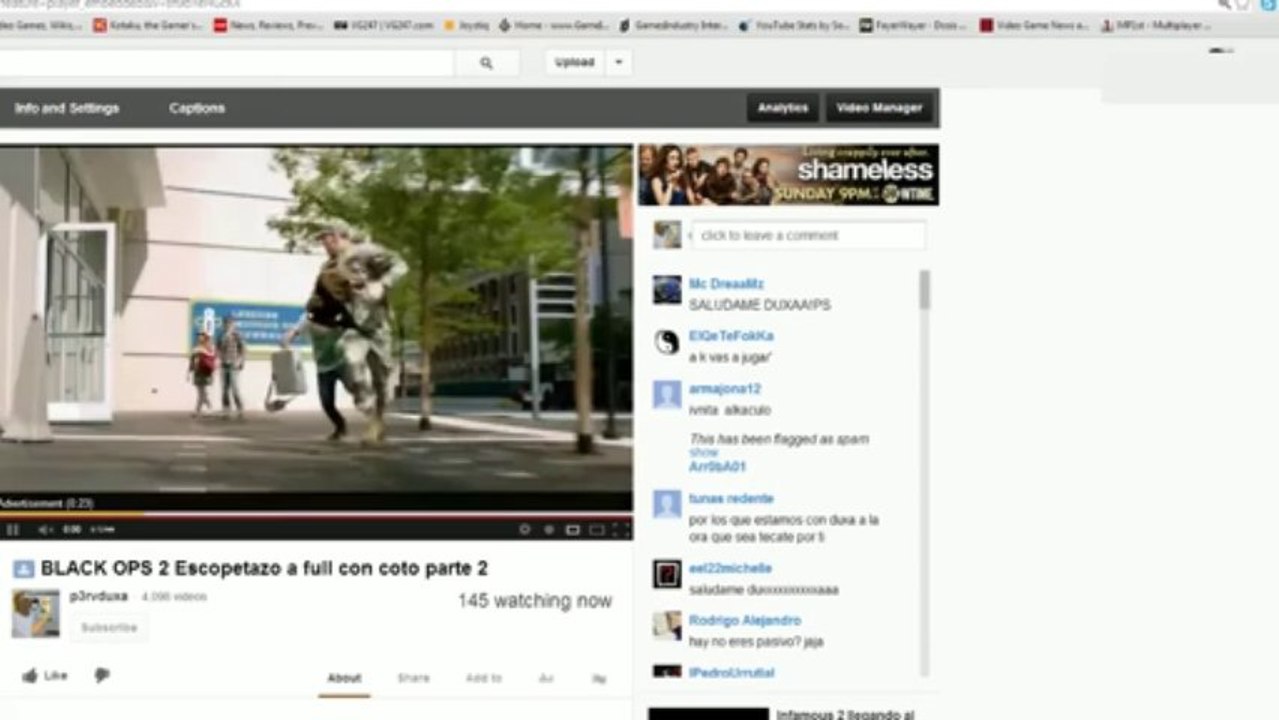Click Mc DreaMz's avatar image
1279x720 pixels.
667,290
